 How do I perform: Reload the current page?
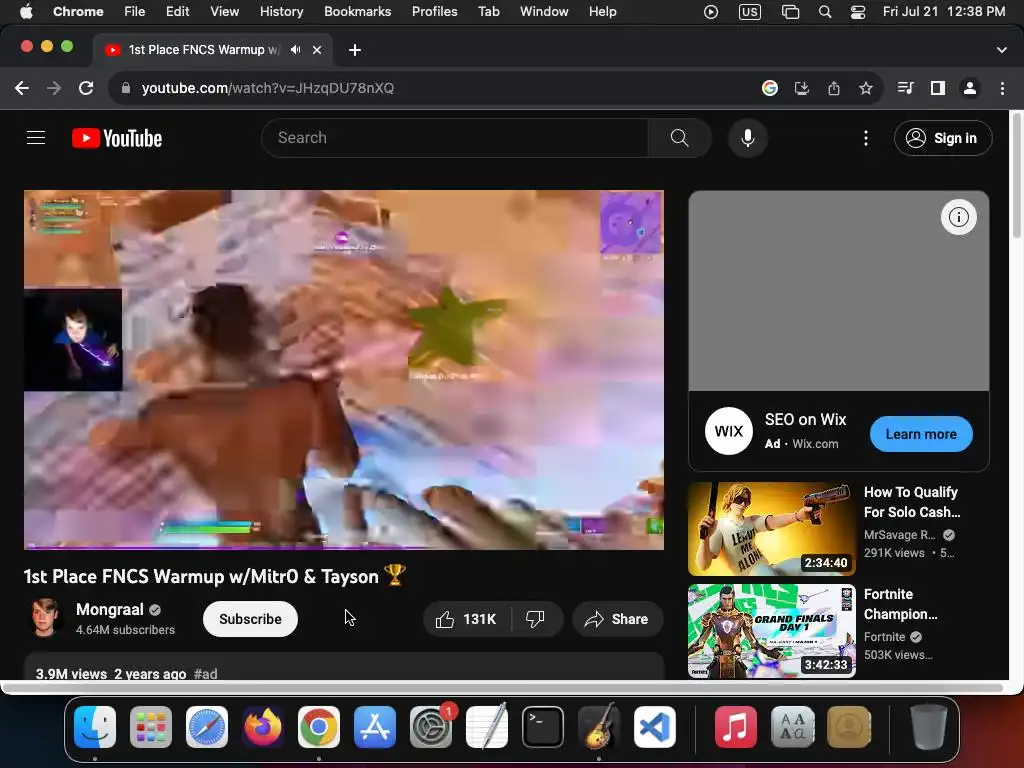(x=86, y=88)
